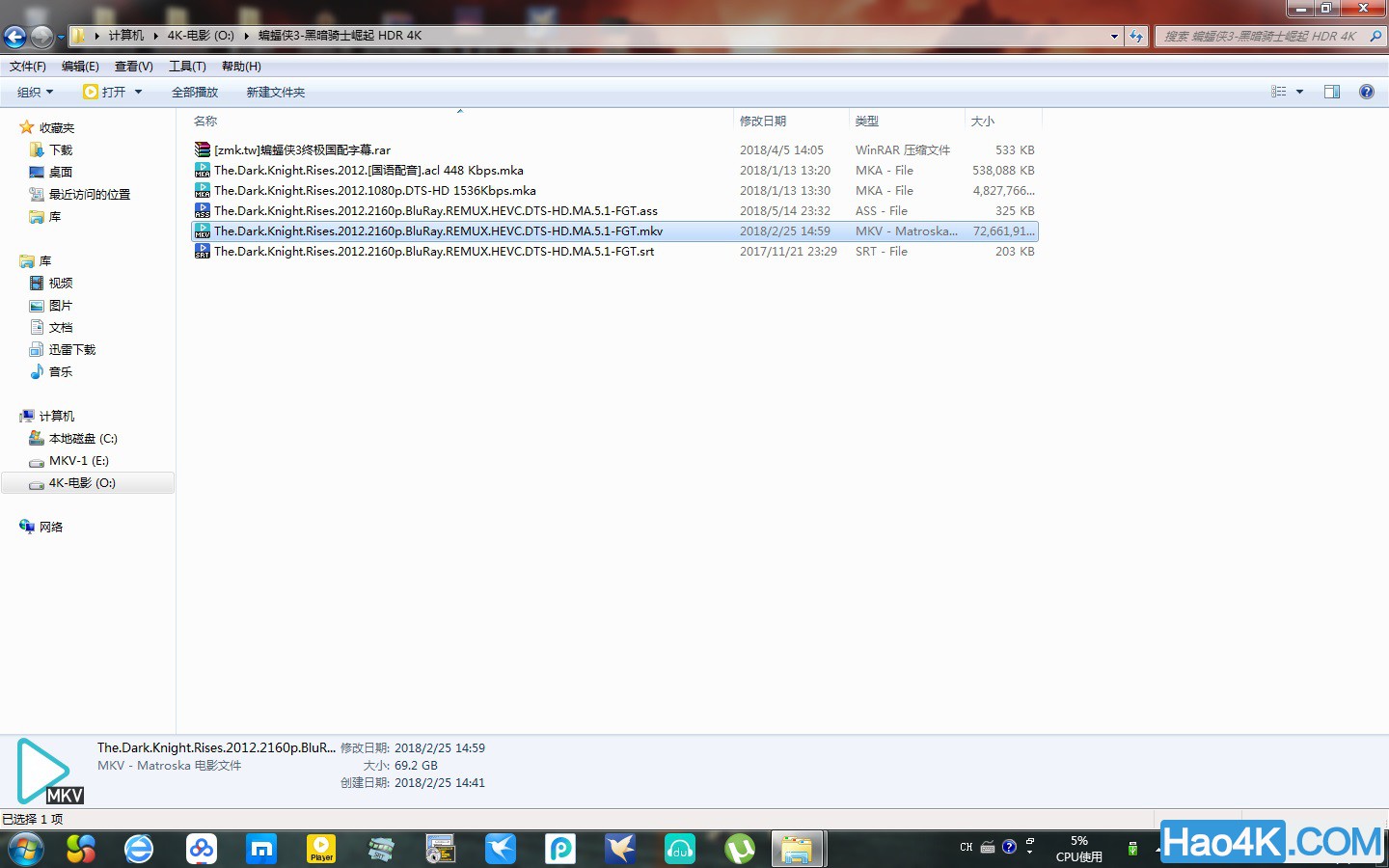The height and width of the screenshot is (868, 1389).
Task: Select 4K-电影 (O:) in the address breadcrumb
Action: (x=201, y=36)
